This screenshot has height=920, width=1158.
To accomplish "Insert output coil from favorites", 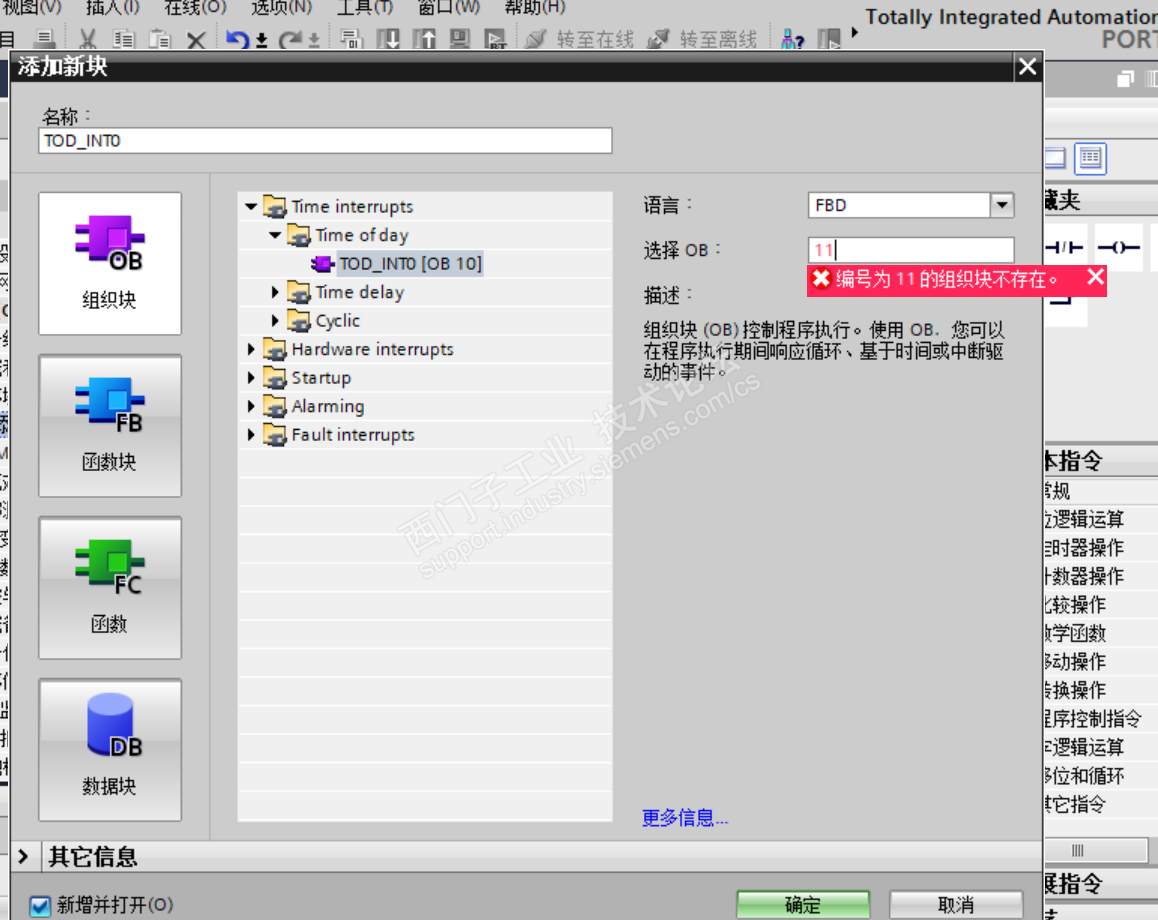I will tap(1118, 247).
